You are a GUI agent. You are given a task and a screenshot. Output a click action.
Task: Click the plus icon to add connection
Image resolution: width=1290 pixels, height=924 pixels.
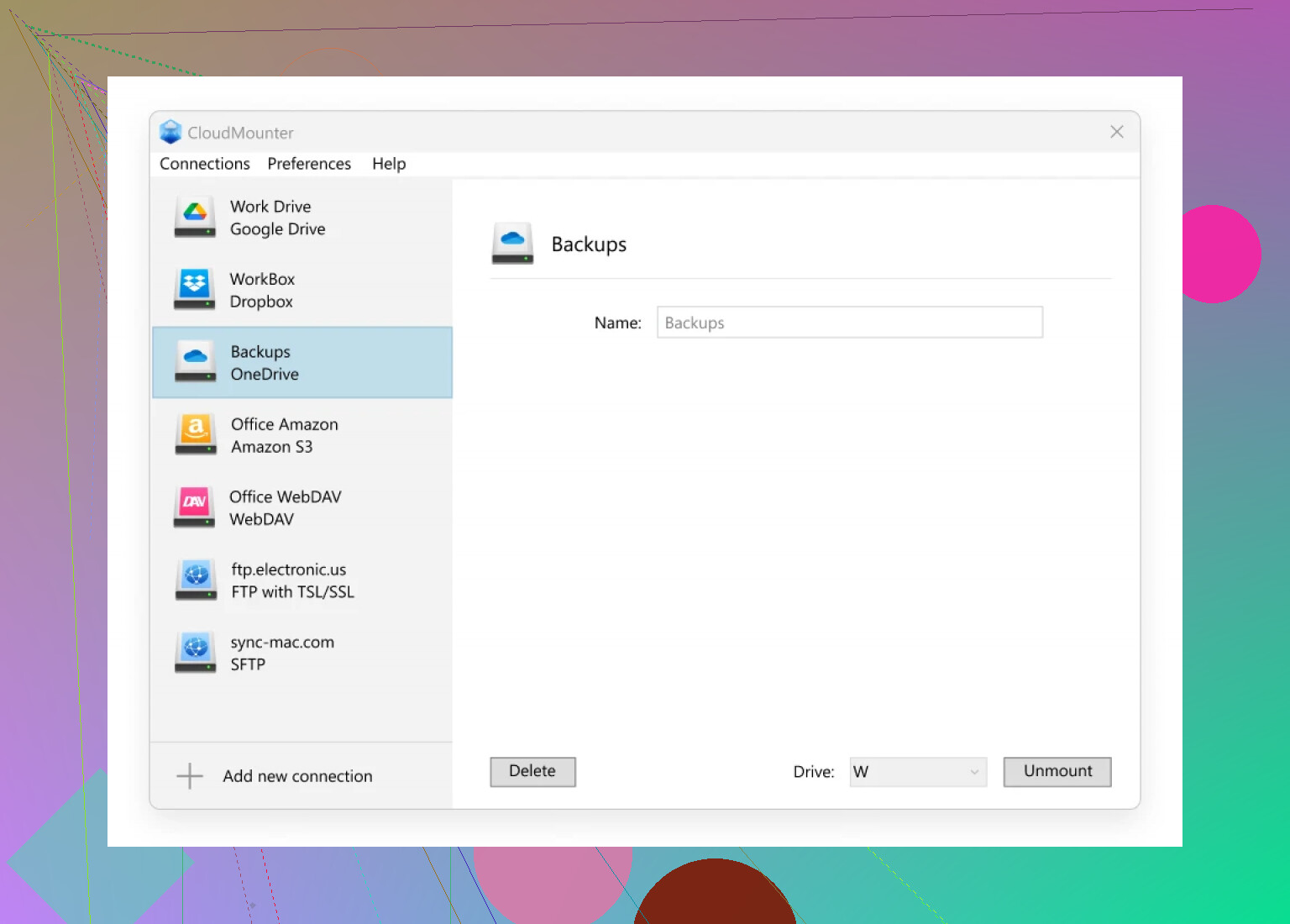190,775
